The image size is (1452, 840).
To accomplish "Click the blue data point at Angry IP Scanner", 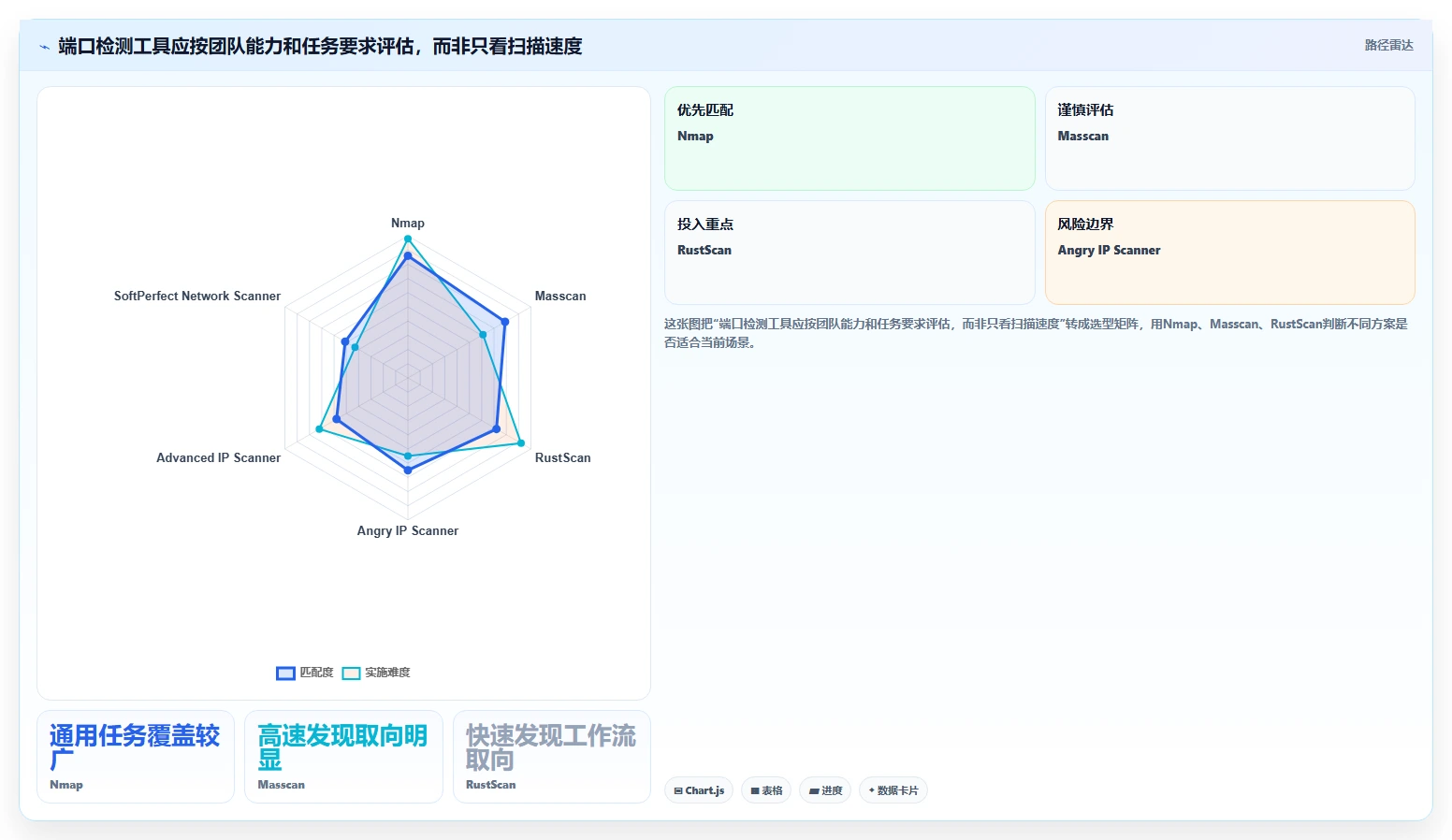I will click(x=408, y=471).
